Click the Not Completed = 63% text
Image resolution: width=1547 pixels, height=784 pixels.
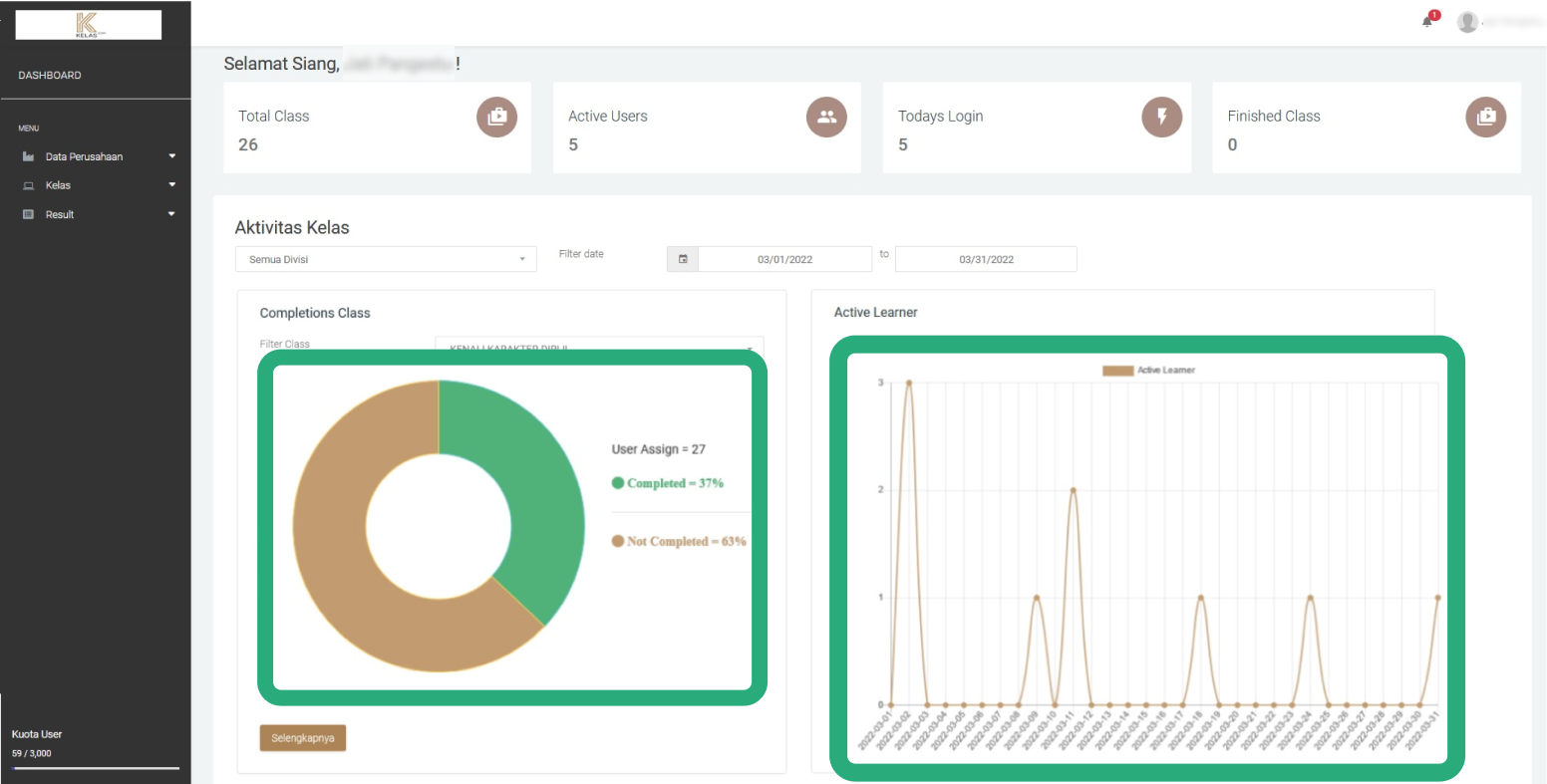687,541
